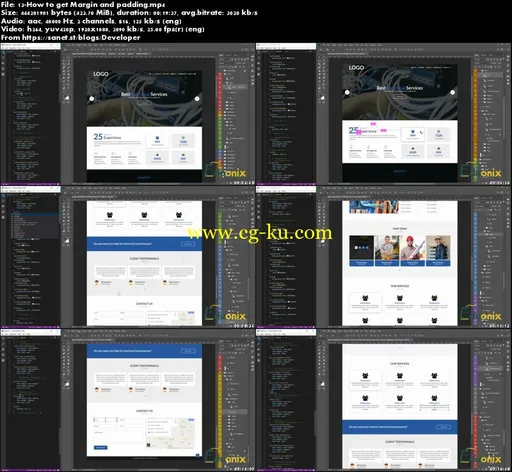The image size is (512, 472).
Task: Open the video frame stamped 00:08:24
Action: (x=128, y=257)
